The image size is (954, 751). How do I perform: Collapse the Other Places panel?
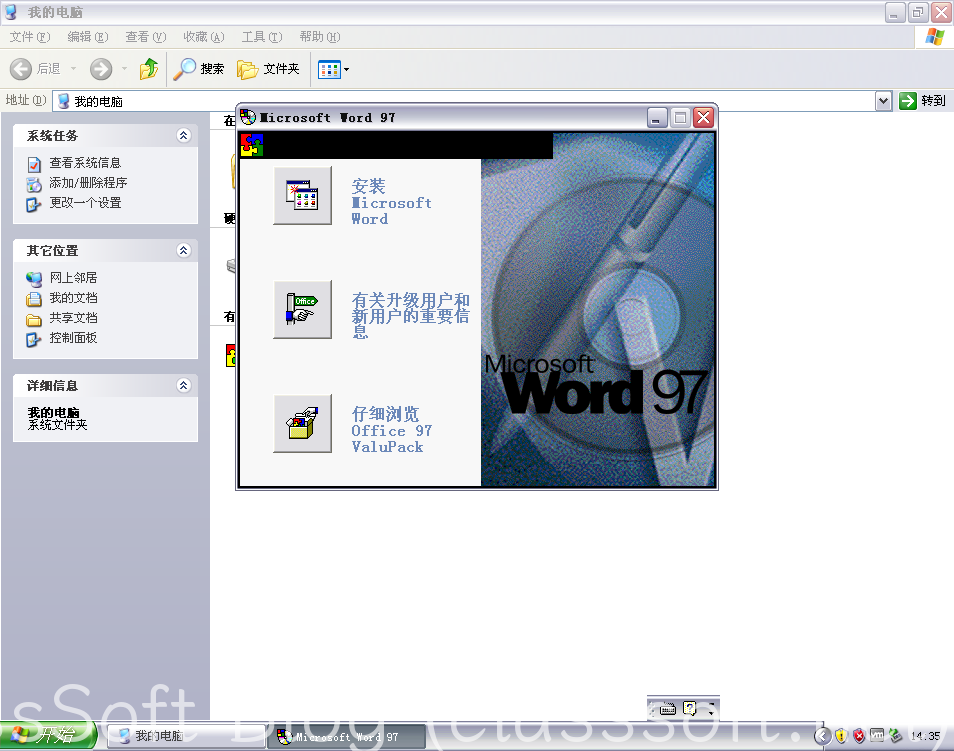(x=183, y=251)
